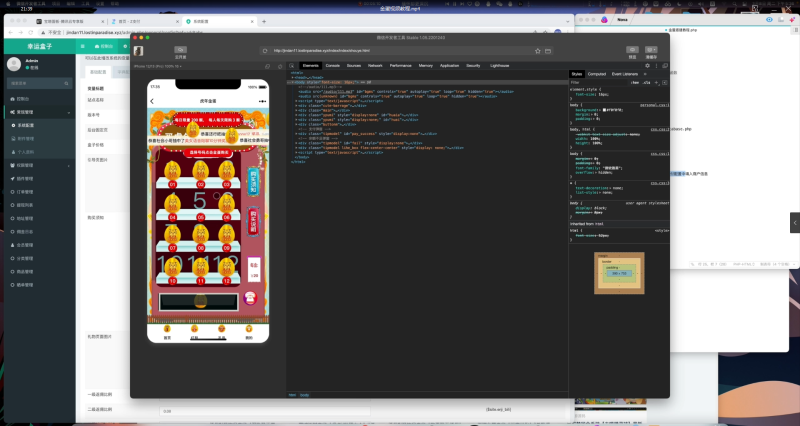Open the three-dot menu in the phone header
This screenshot has width=800, height=426.
[x=262, y=101]
